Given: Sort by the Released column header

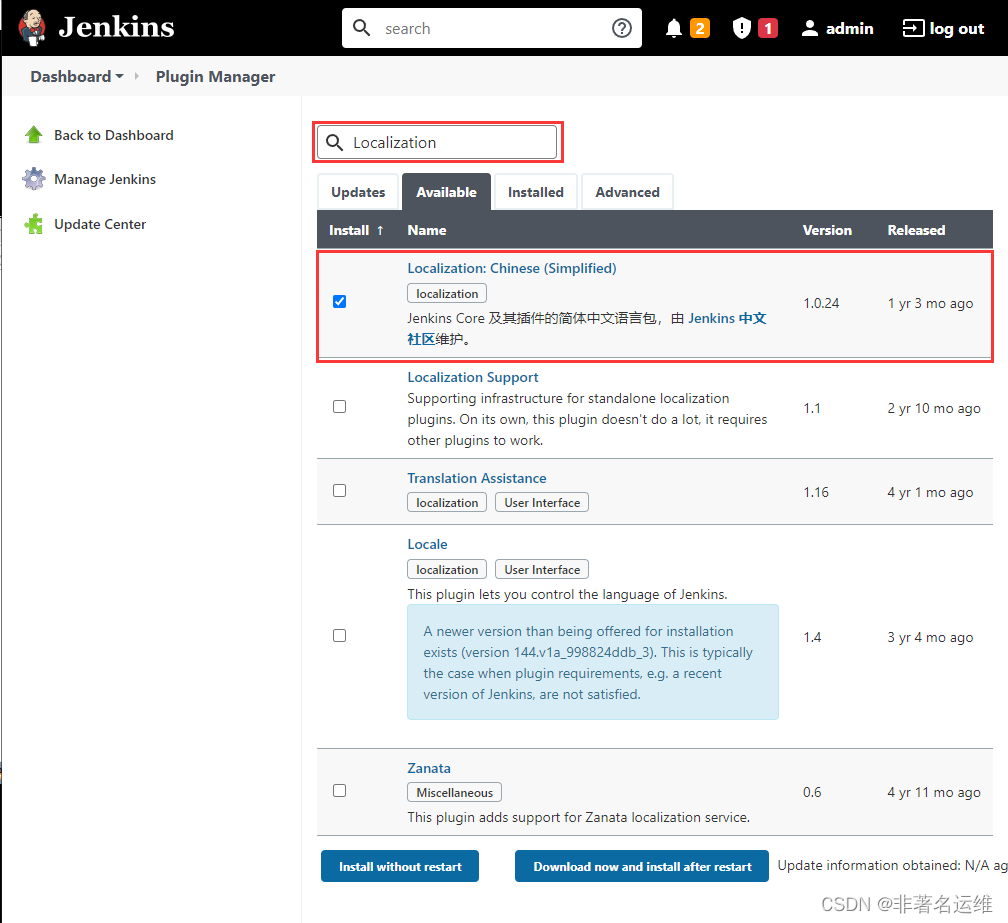Looking at the screenshot, I should point(916,230).
